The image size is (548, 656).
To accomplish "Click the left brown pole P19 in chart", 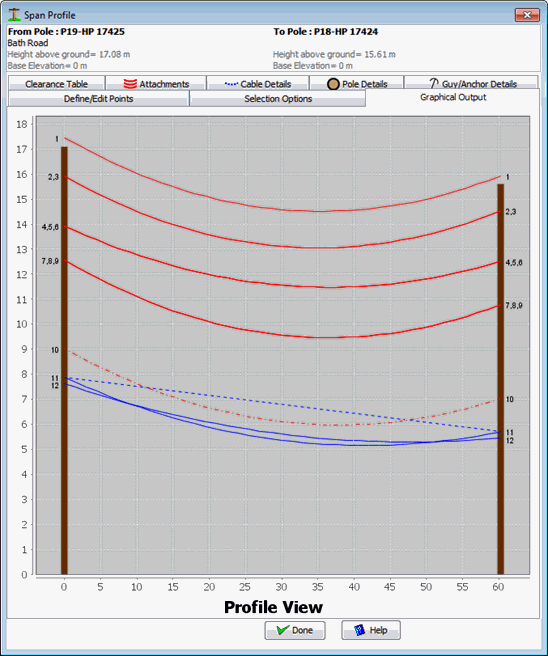I will pos(64,360).
